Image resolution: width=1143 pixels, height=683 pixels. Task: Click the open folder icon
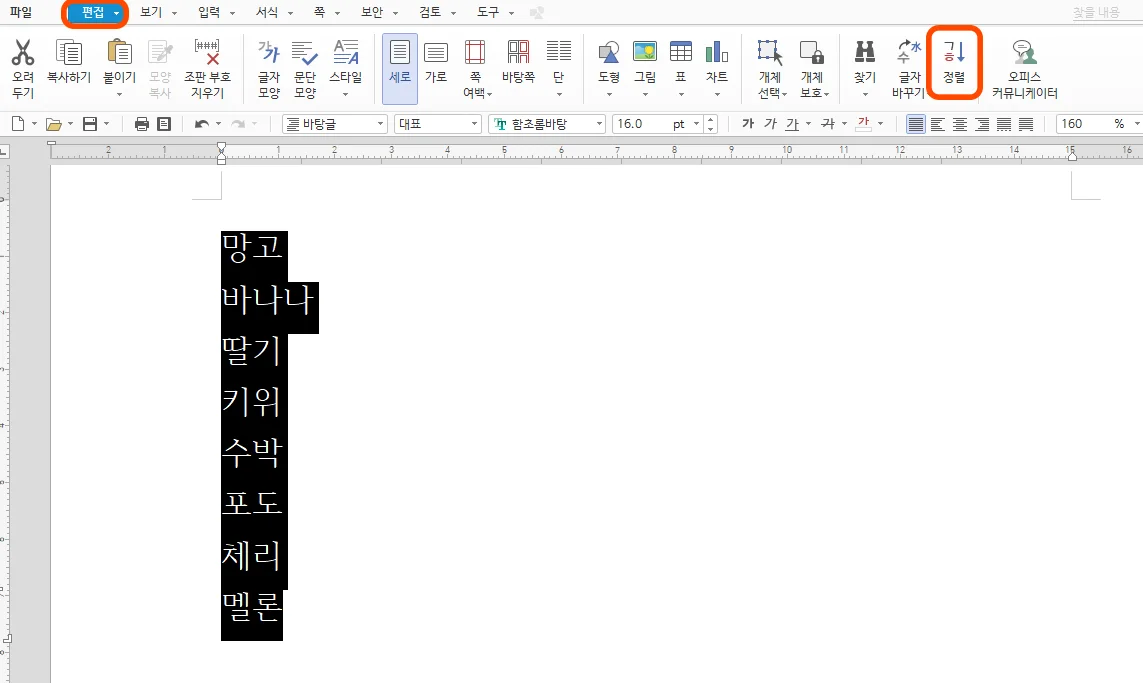click(53, 124)
